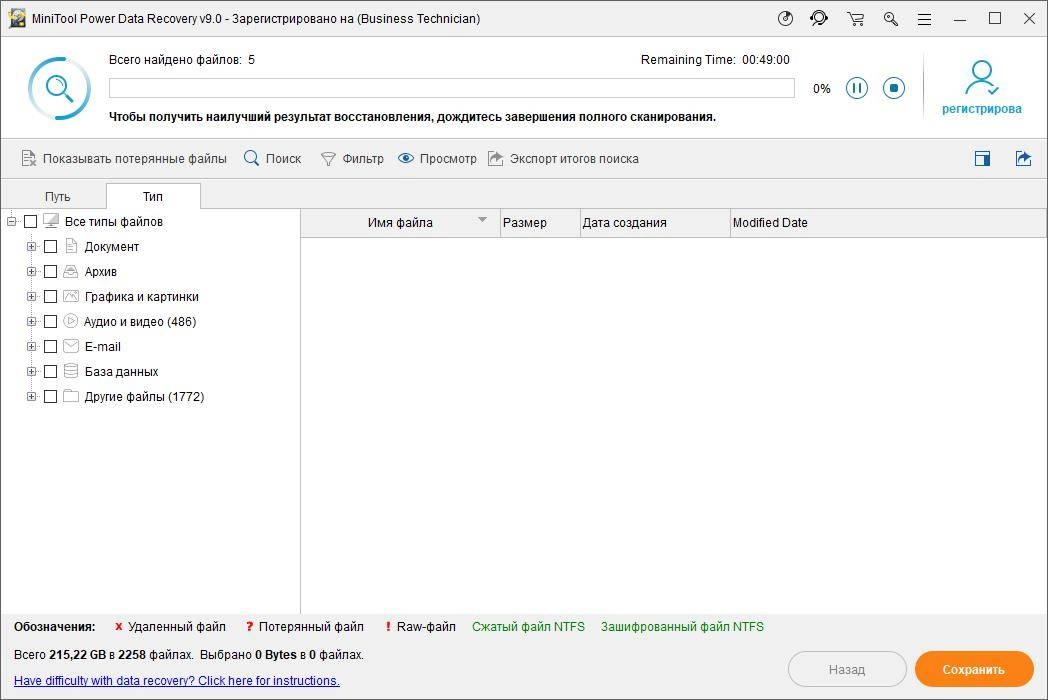Image resolution: width=1048 pixels, height=700 pixels.
Task: Click the Графика и картинки icon
Action: coord(71,296)
